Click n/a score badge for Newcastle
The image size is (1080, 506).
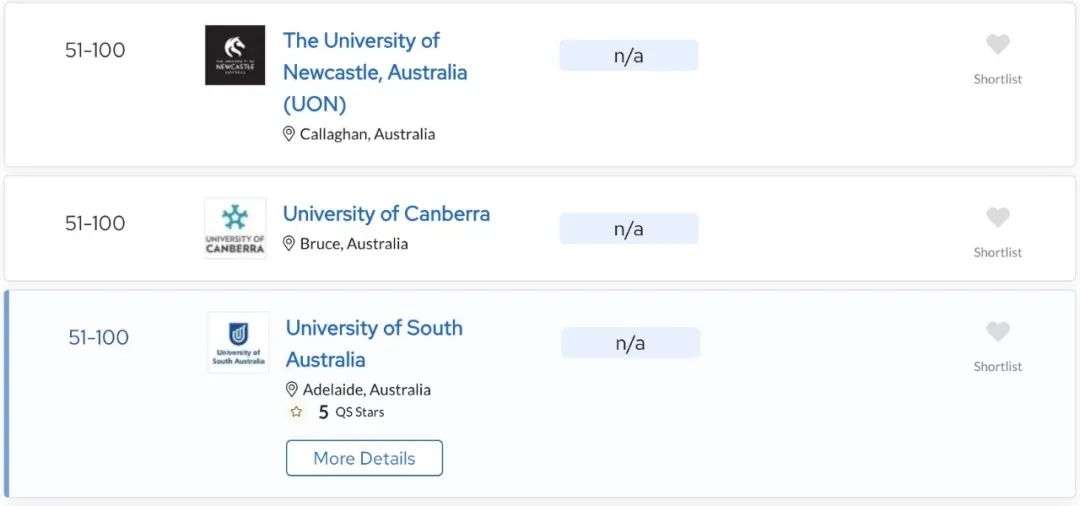tap(629, 56)
